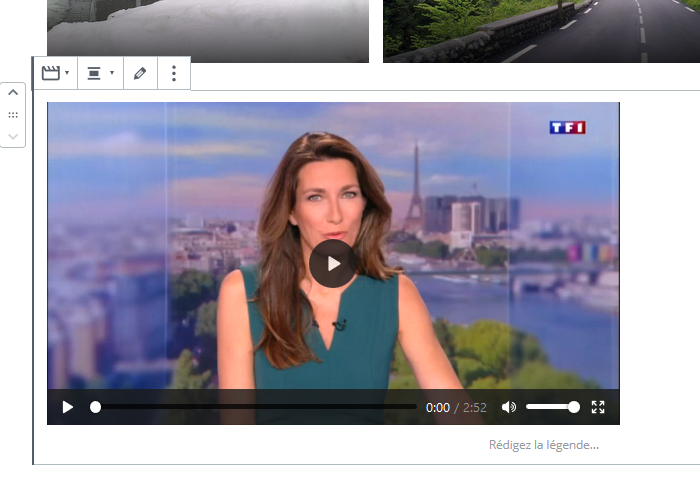Screen dimensions: 700x478
Task: Click the 0:00 / 2:52 time display
Action: coord(456,407)
